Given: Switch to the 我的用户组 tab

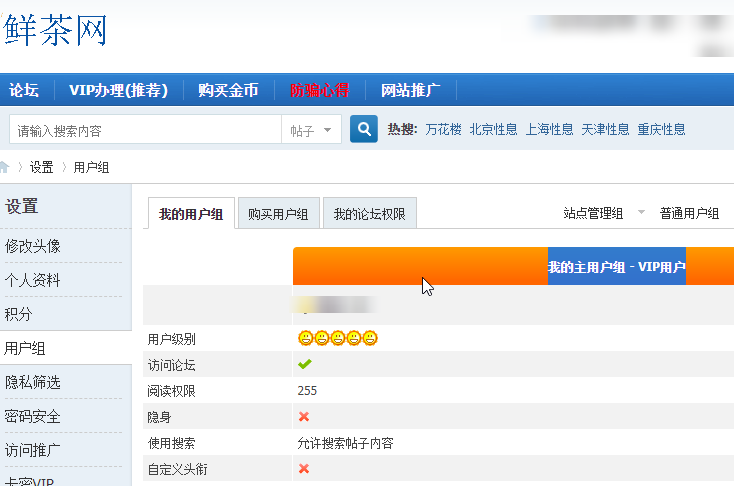Looking at the screenshot, I should pos(191,214).
